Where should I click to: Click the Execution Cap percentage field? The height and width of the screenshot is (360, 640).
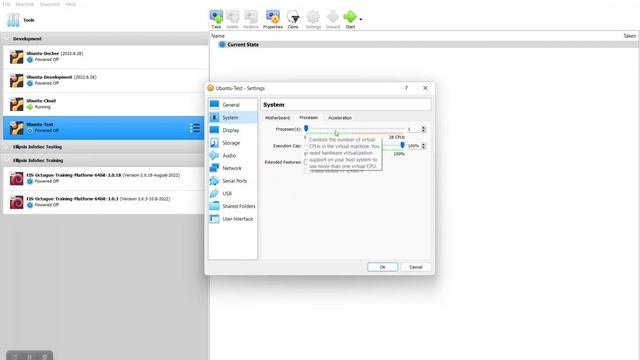(413, 146)
